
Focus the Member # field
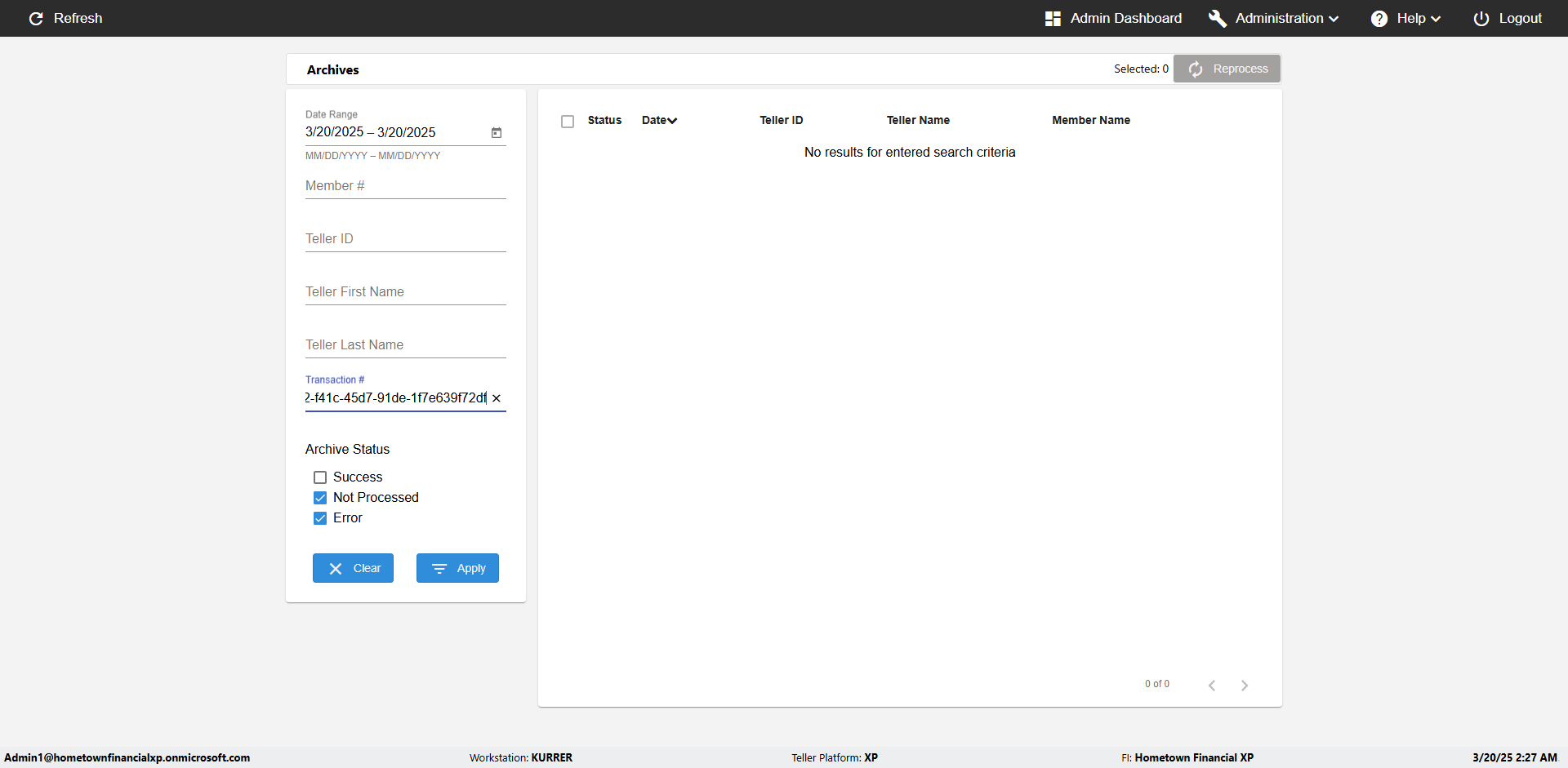point(406,186)
